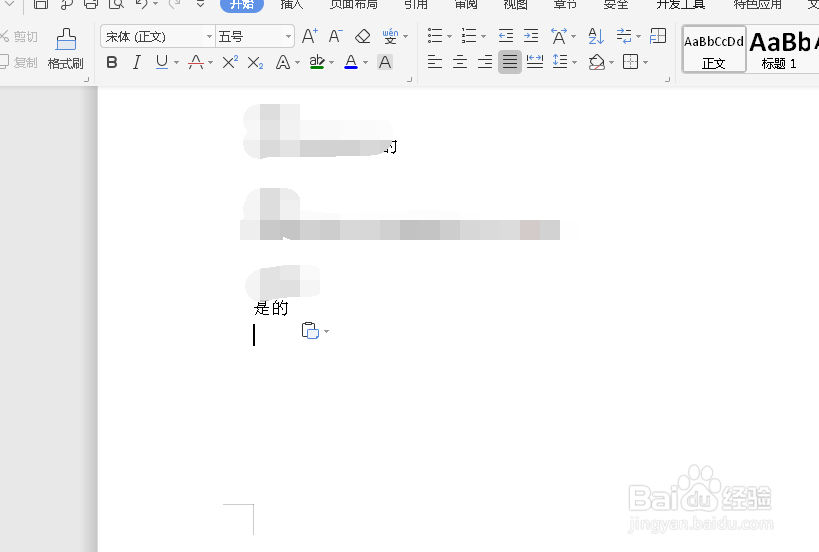This screenshot has width=819, height=552.
Task: Expand underline style dropdown arrow
Action: [177, 63]
